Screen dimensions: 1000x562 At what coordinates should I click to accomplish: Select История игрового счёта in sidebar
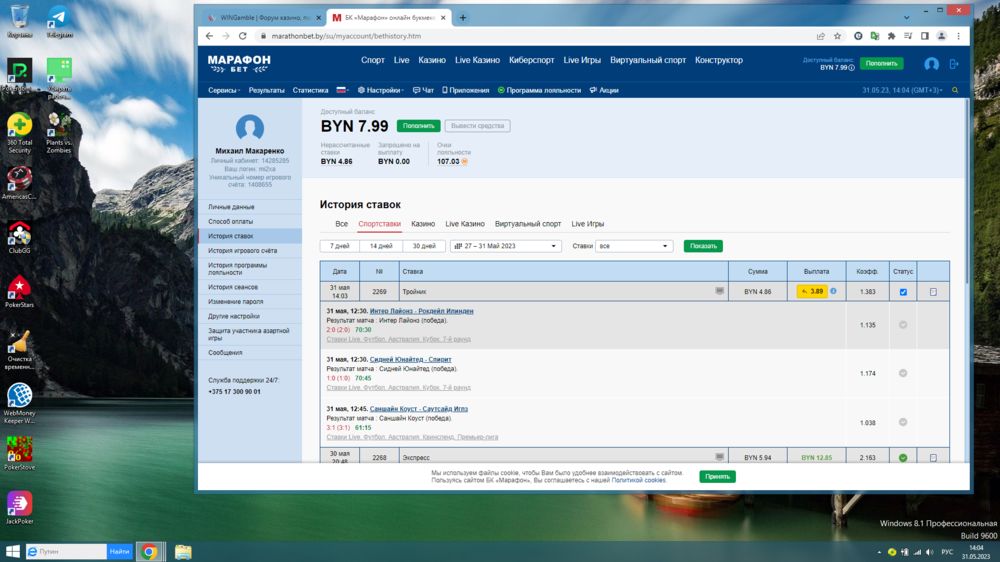click(242, 251)
